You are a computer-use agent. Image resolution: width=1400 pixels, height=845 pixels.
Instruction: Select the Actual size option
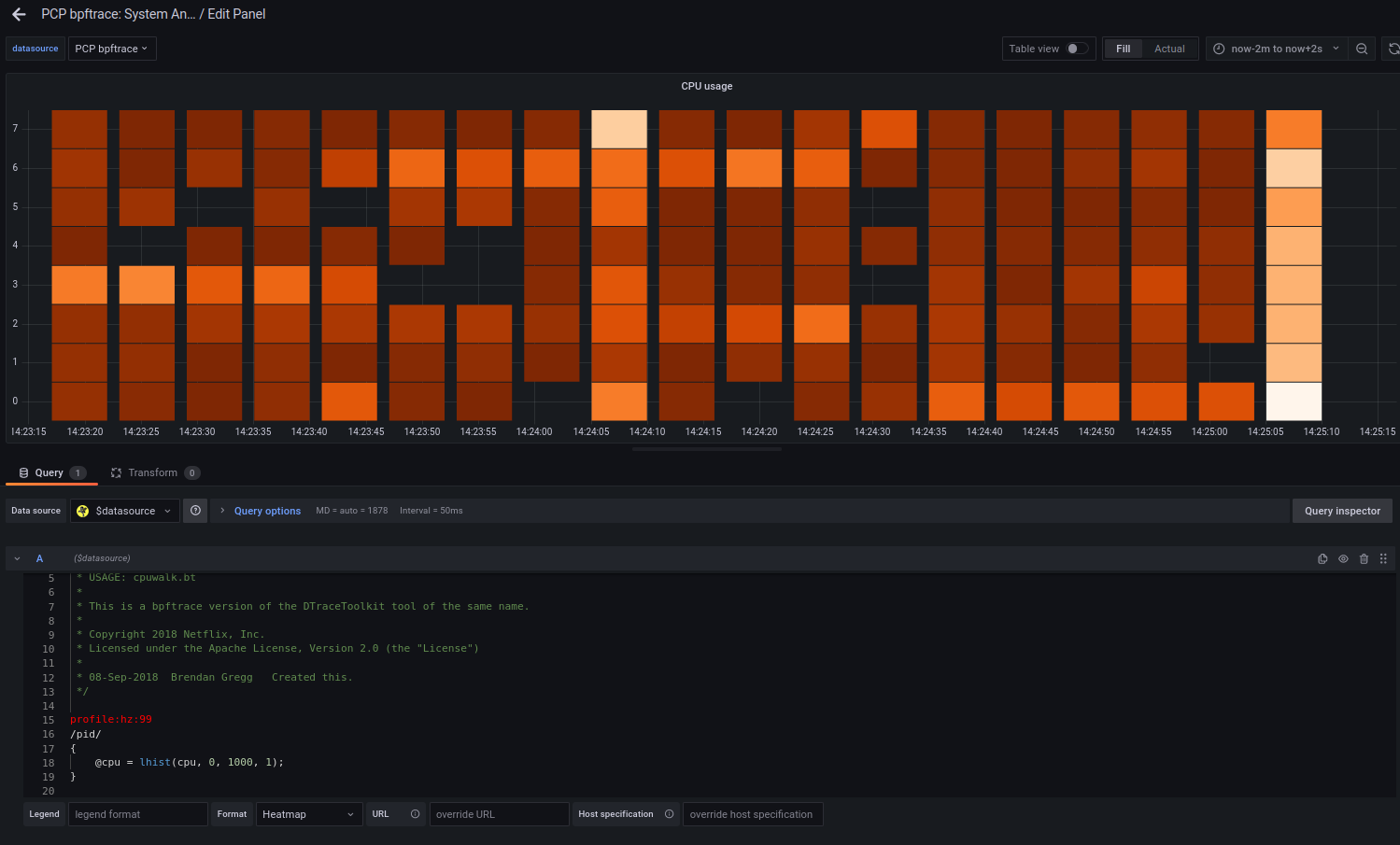point(1168,49)
